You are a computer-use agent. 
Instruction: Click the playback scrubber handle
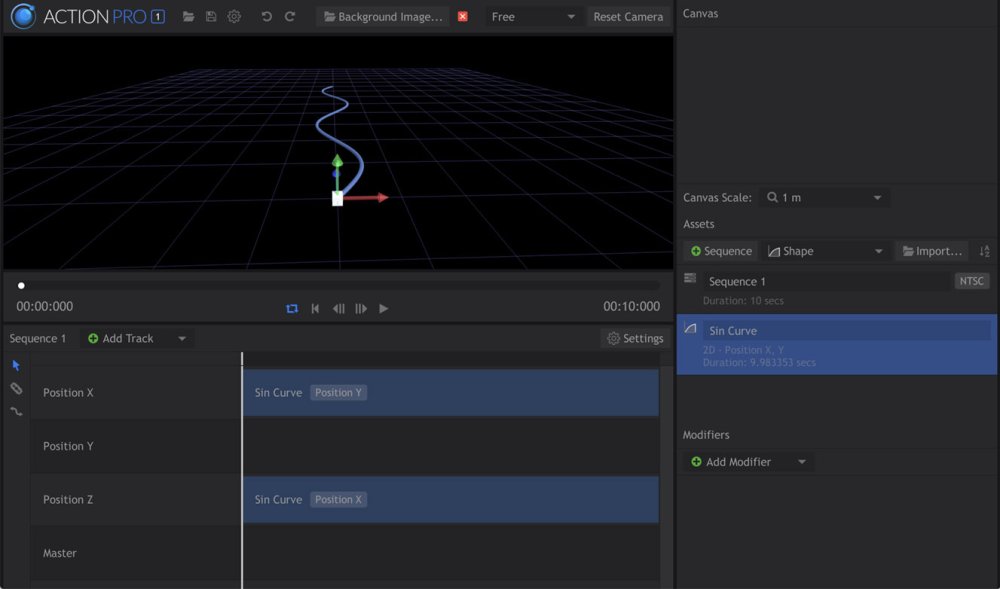point(21,286)
